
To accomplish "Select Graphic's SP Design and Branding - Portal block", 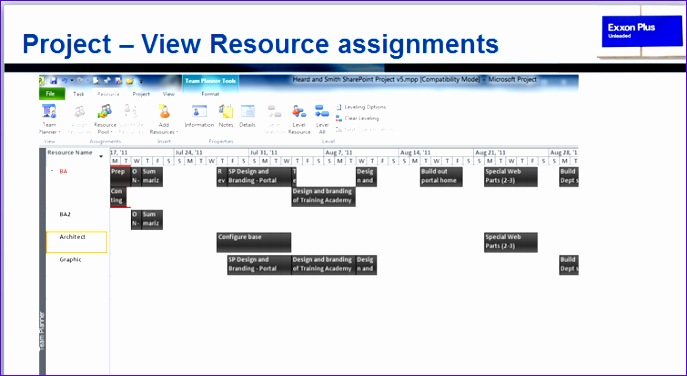I will tap(259, 265).
